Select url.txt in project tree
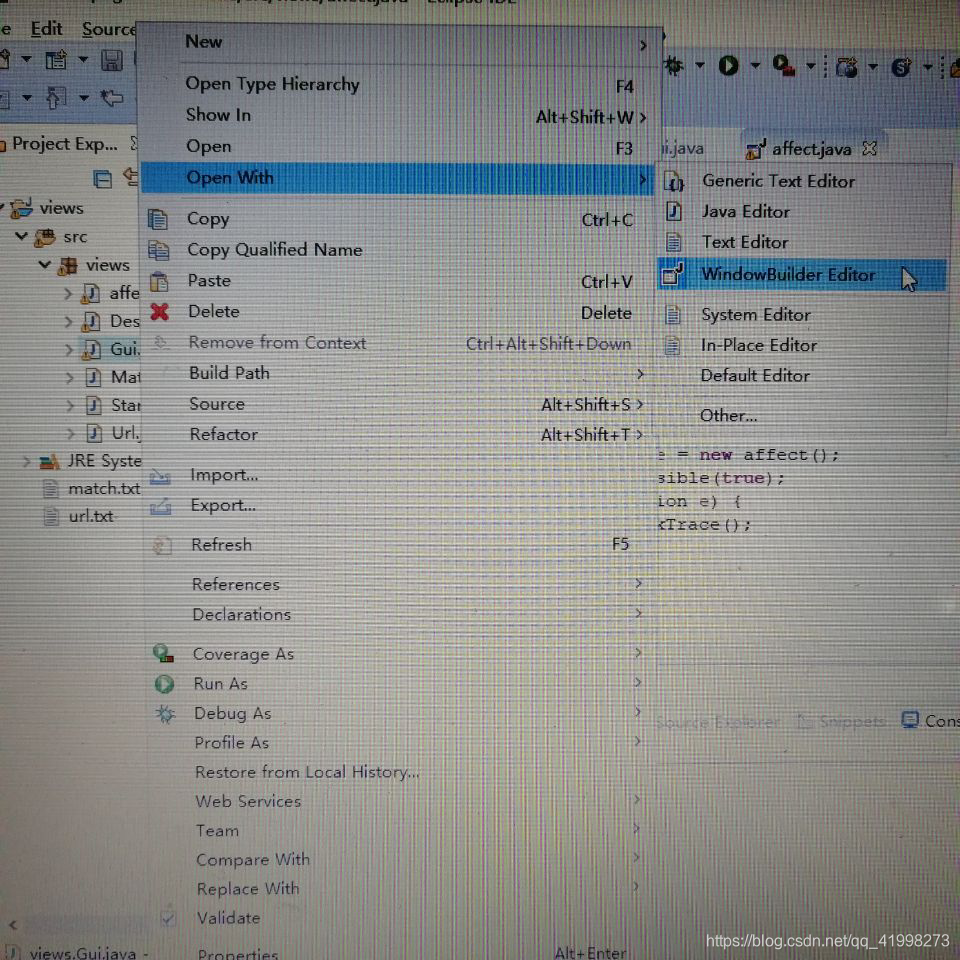 click(x=91, y=516)
